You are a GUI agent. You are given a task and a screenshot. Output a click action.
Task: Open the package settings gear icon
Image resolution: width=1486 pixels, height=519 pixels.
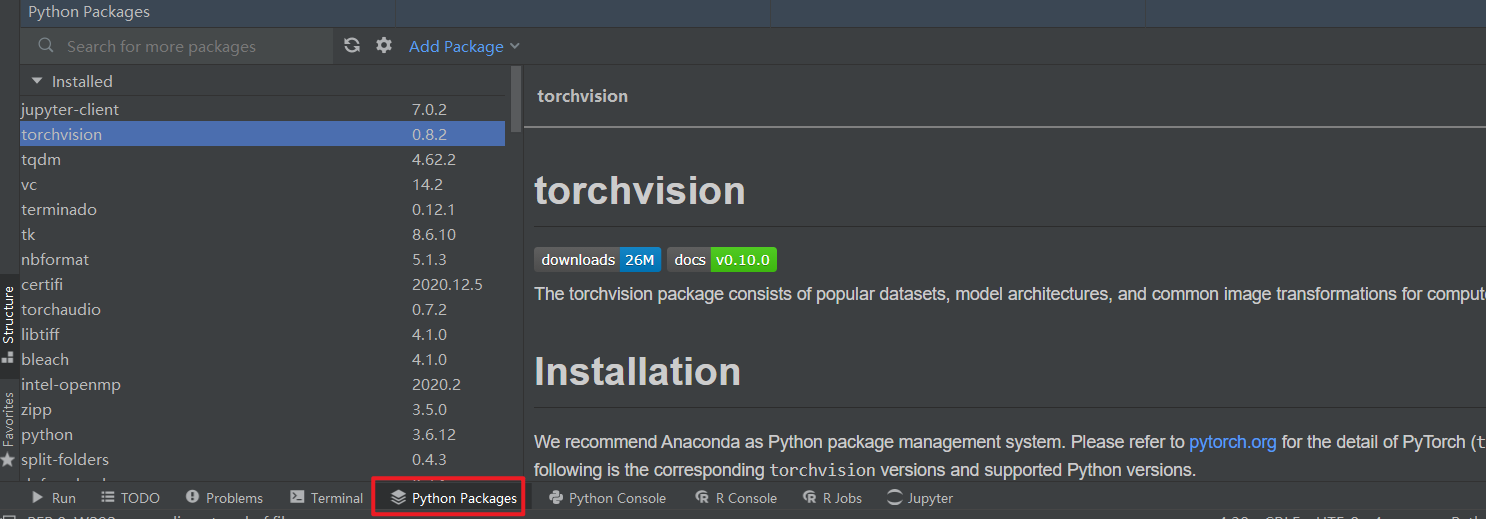coord(384,45)
